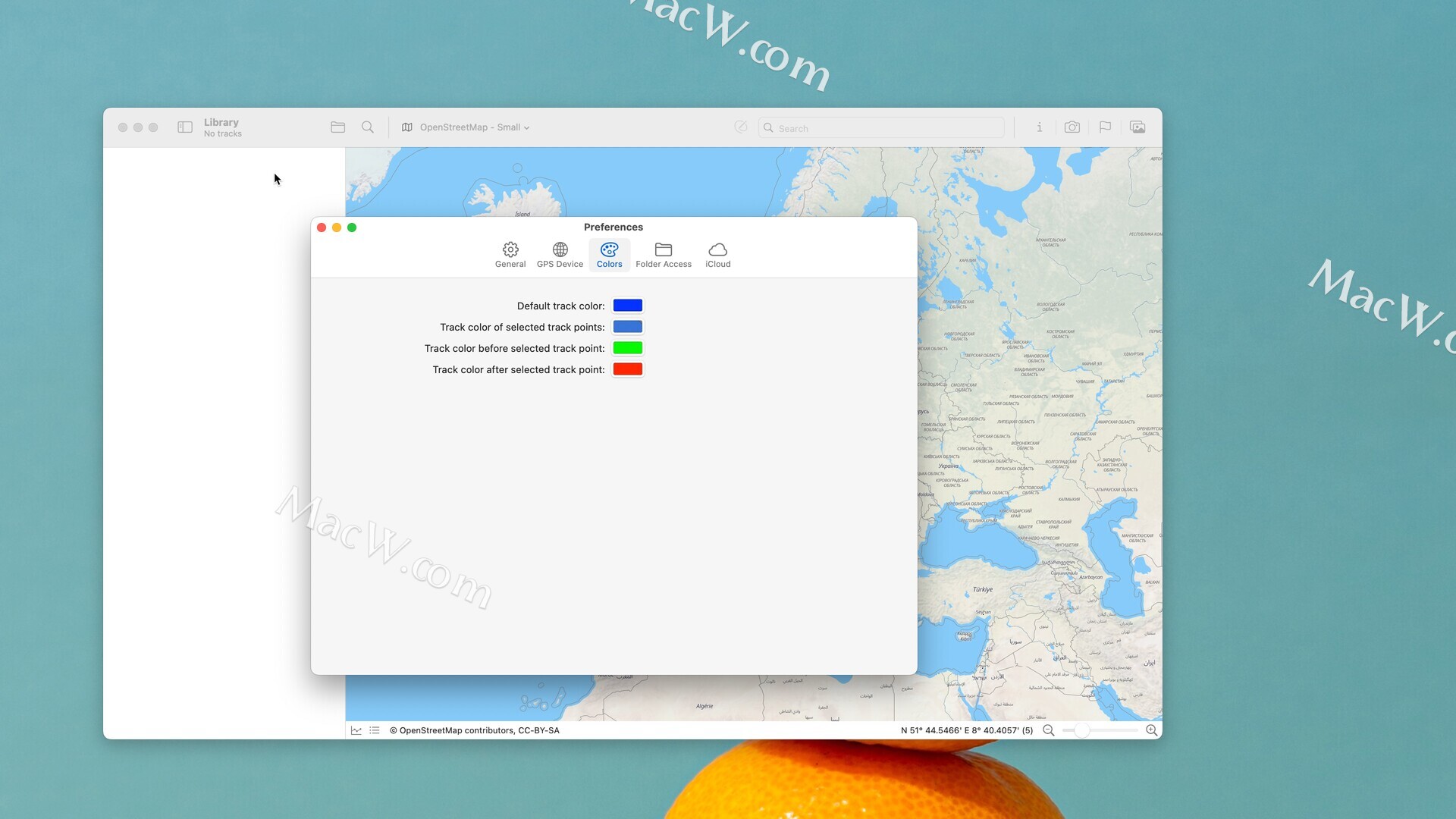Open the photos icon in toolbar
The height and width of the screenshot is (819, 1456).
pos(1137,127)
